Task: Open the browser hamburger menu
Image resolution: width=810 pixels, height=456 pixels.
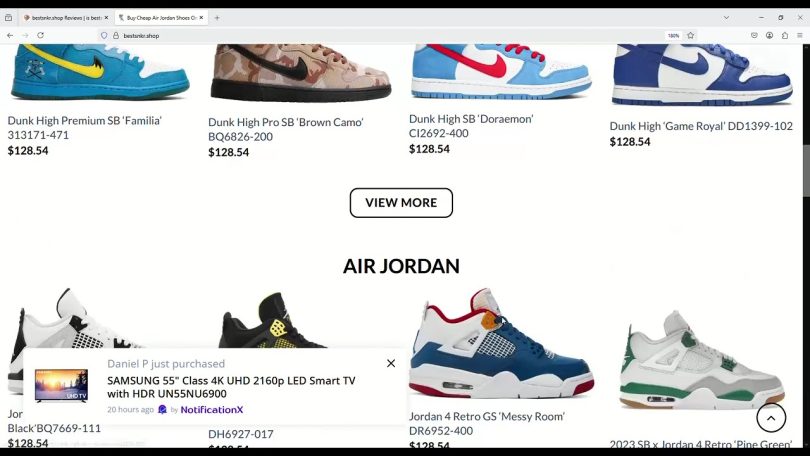Action: pyautogui.click(x=800, y=36)
